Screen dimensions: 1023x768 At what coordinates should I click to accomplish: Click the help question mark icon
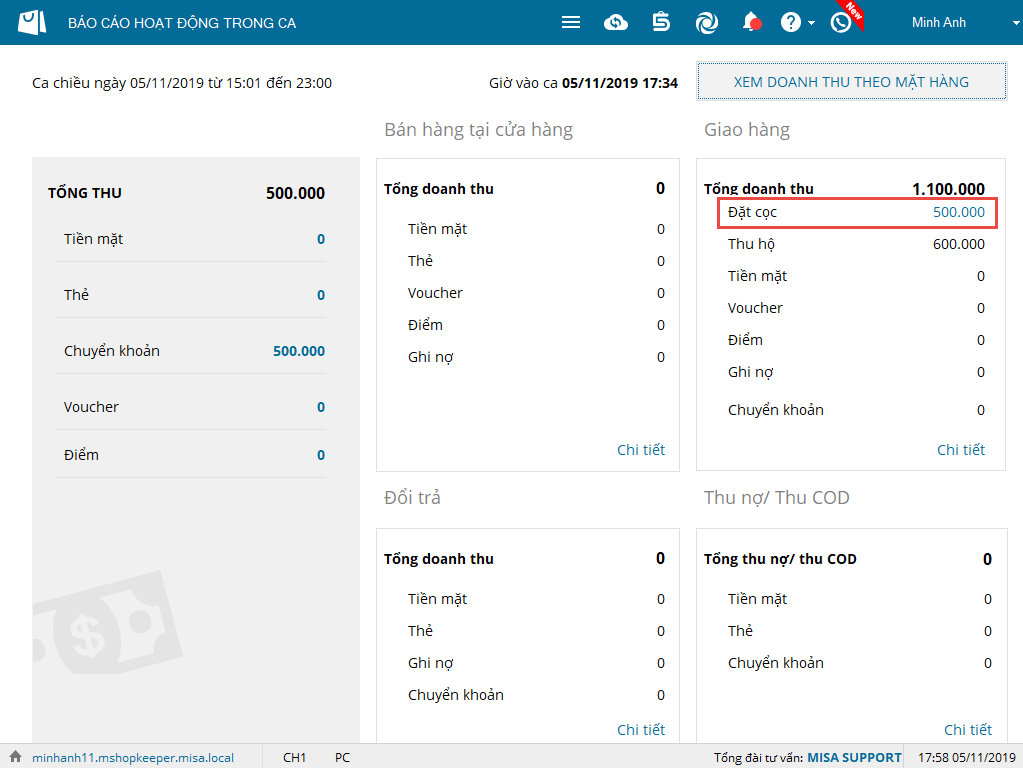(791, 23)
